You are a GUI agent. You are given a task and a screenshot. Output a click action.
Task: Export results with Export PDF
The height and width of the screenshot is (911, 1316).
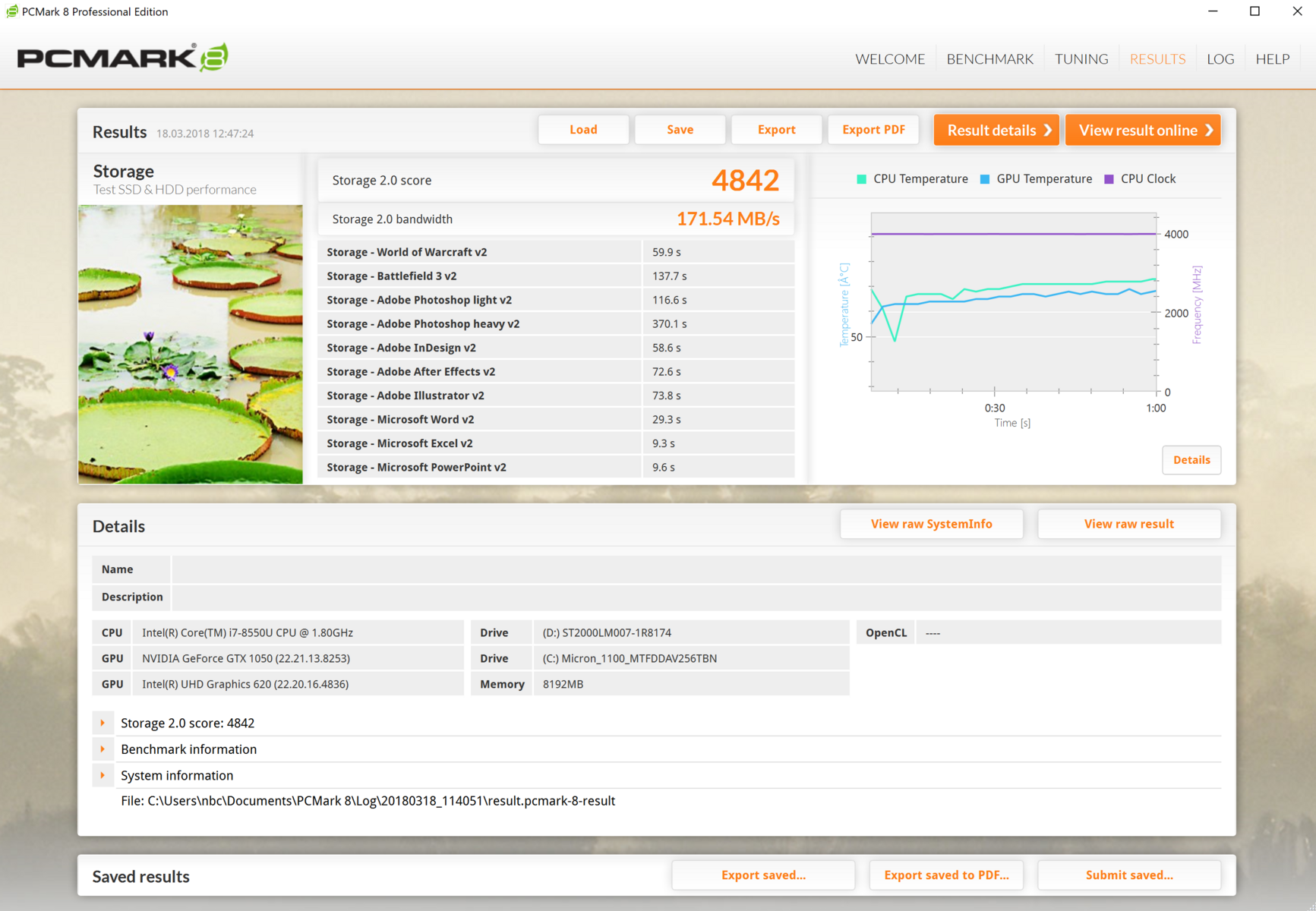(873, 130)
